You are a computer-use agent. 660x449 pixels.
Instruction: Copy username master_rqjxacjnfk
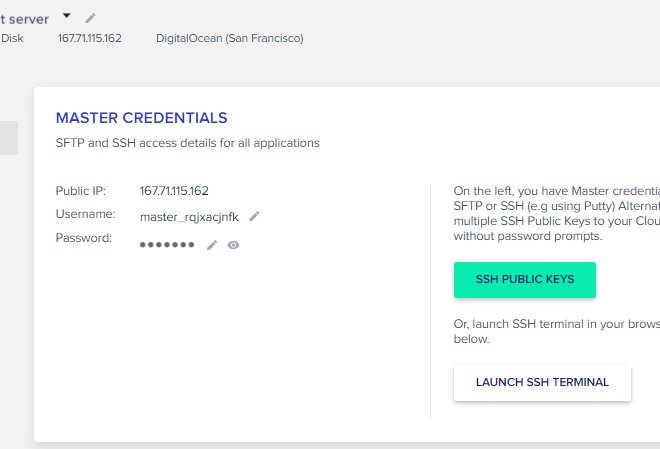coord(189,217)
